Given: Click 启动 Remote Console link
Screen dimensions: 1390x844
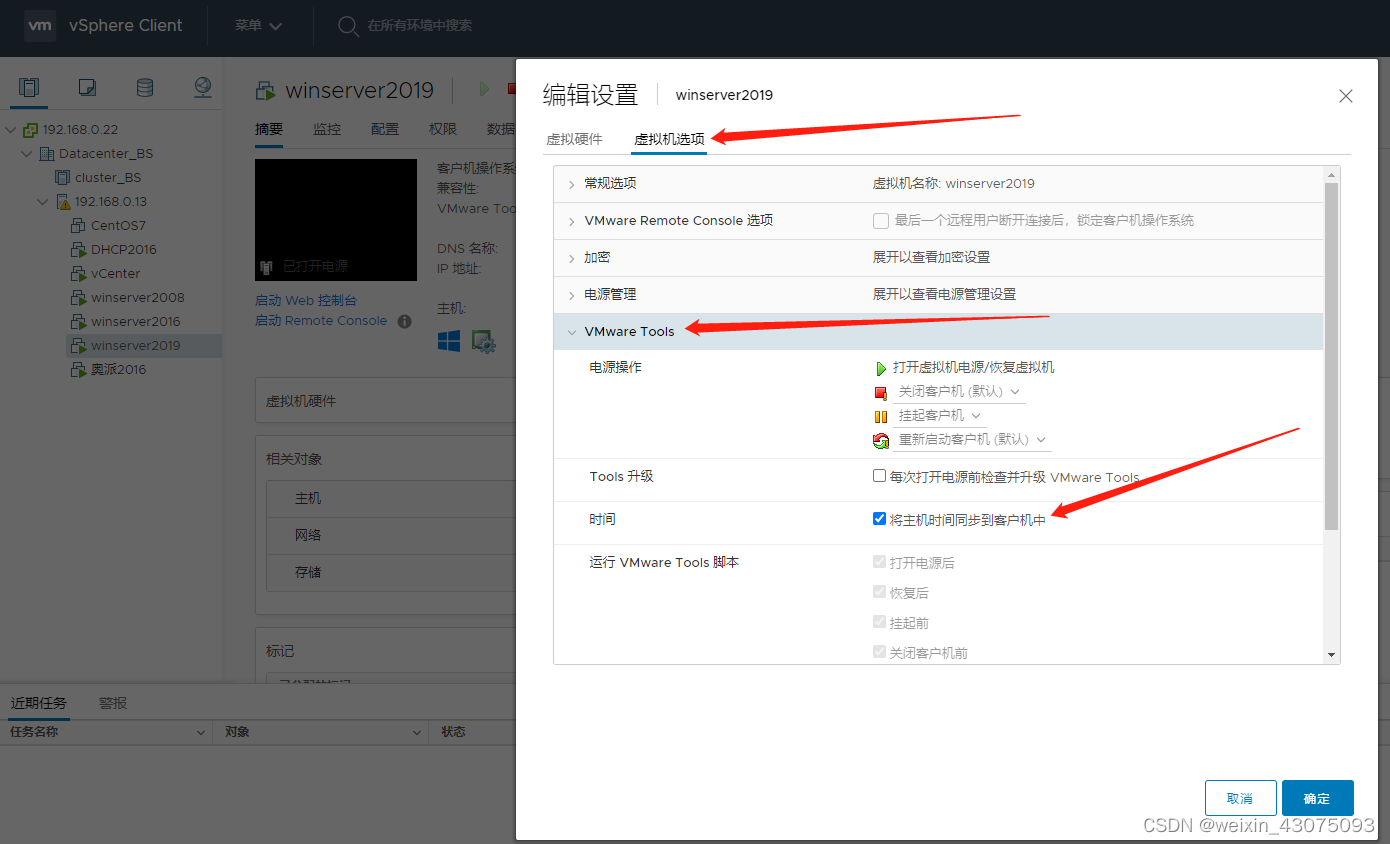Looking at the screenshot, I should click(321, 321).
